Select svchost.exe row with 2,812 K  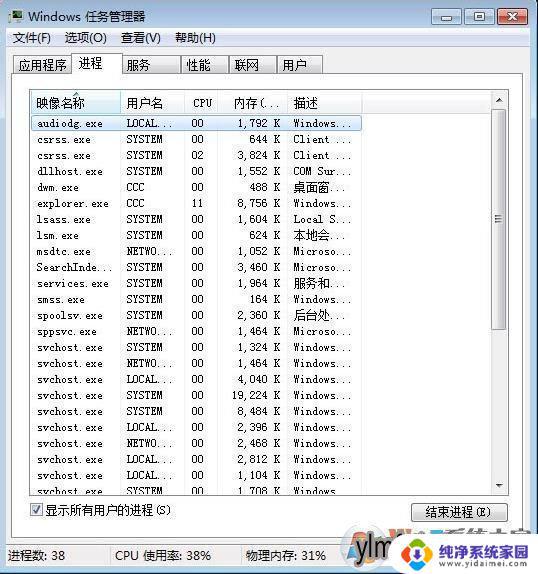point(196,459)
